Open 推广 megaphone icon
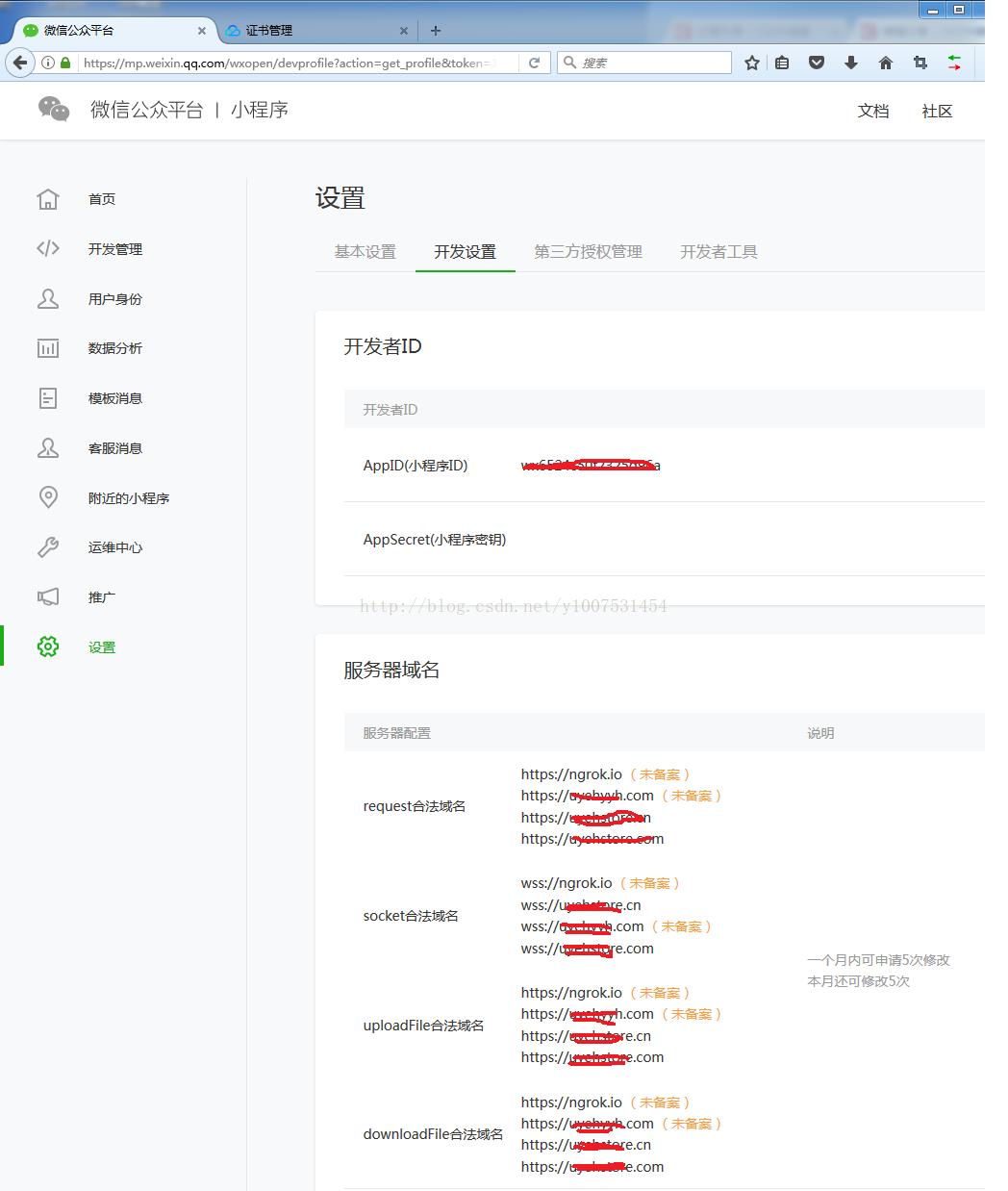Image resolution: width=1008 pixels, height=1191 pixels. (x=48, y=597)
